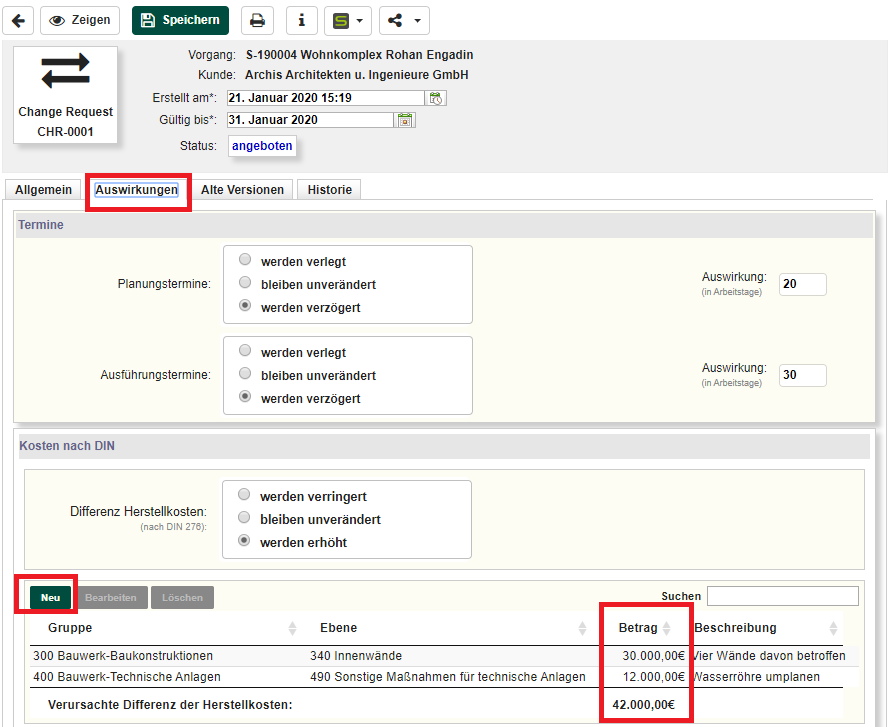Click the print icon in toolbar
Screen dimensions: 889x727
point(257,20)
